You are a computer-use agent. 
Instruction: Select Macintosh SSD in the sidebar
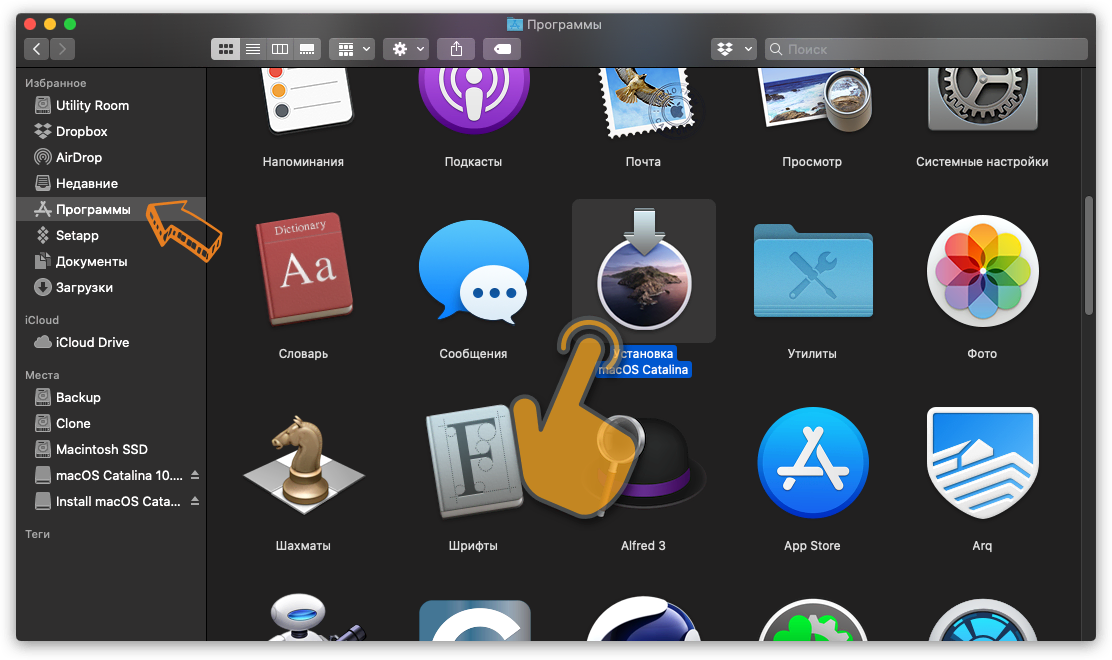tap(111, 449)
